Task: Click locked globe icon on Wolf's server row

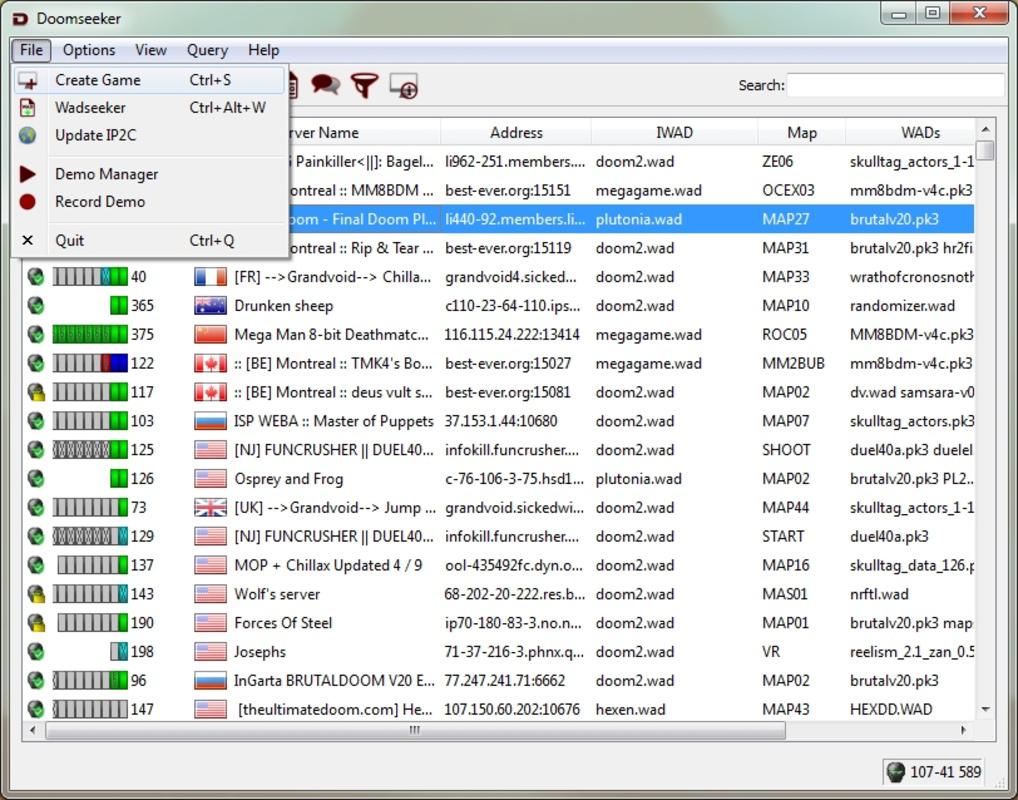Action: [x=36, y=594]
